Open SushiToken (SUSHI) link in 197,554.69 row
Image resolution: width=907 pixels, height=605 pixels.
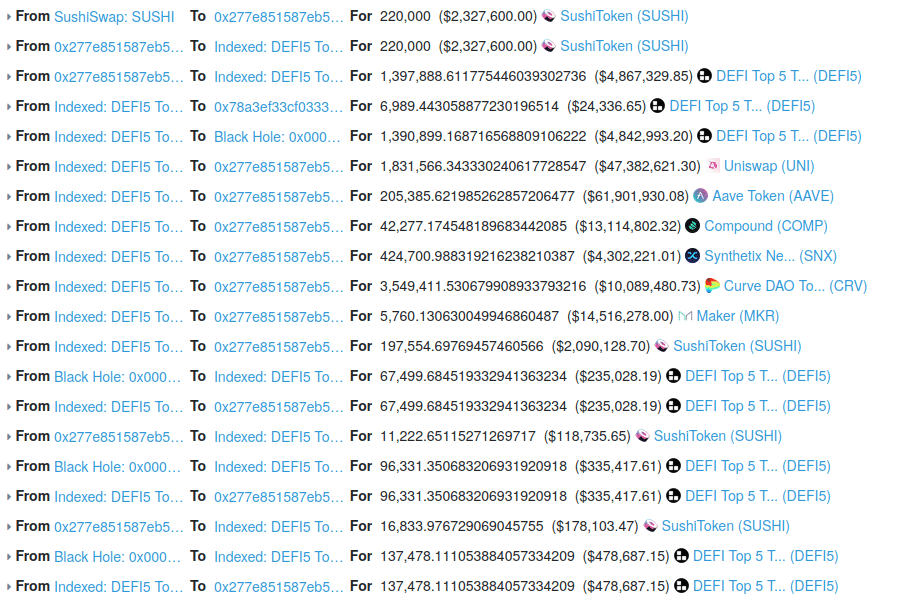click(738, 346)
